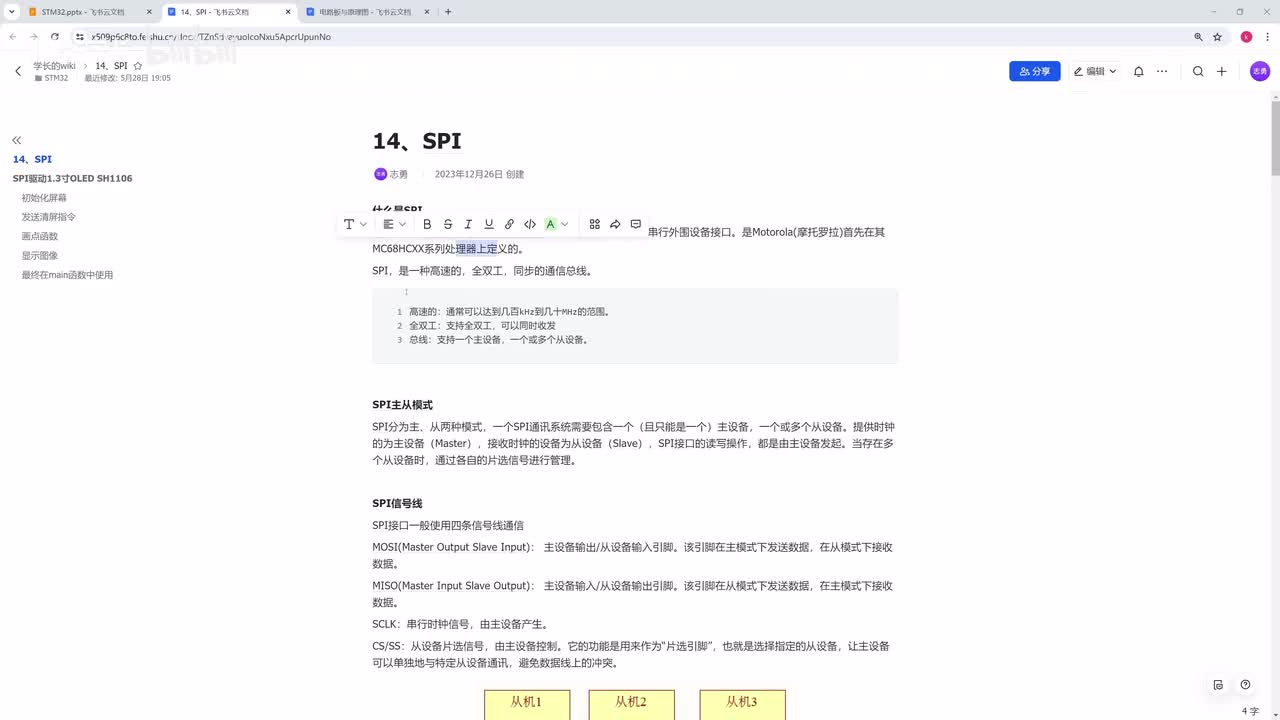
Task: Add a comment to the selection
Action: pos(635,224)
